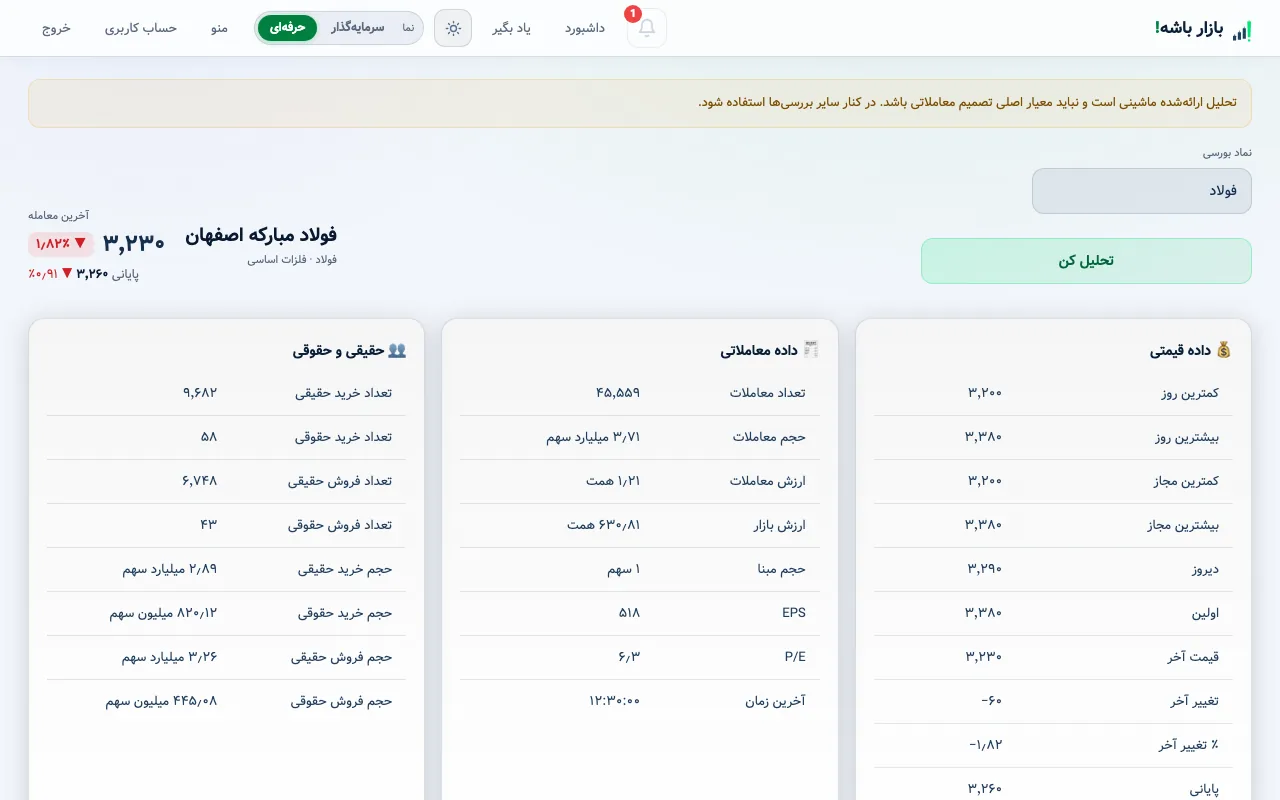Click the آخرین زمان value ۱۲:۳۰:۰۰
The image size is (1280, 800).
coord(615,701)
